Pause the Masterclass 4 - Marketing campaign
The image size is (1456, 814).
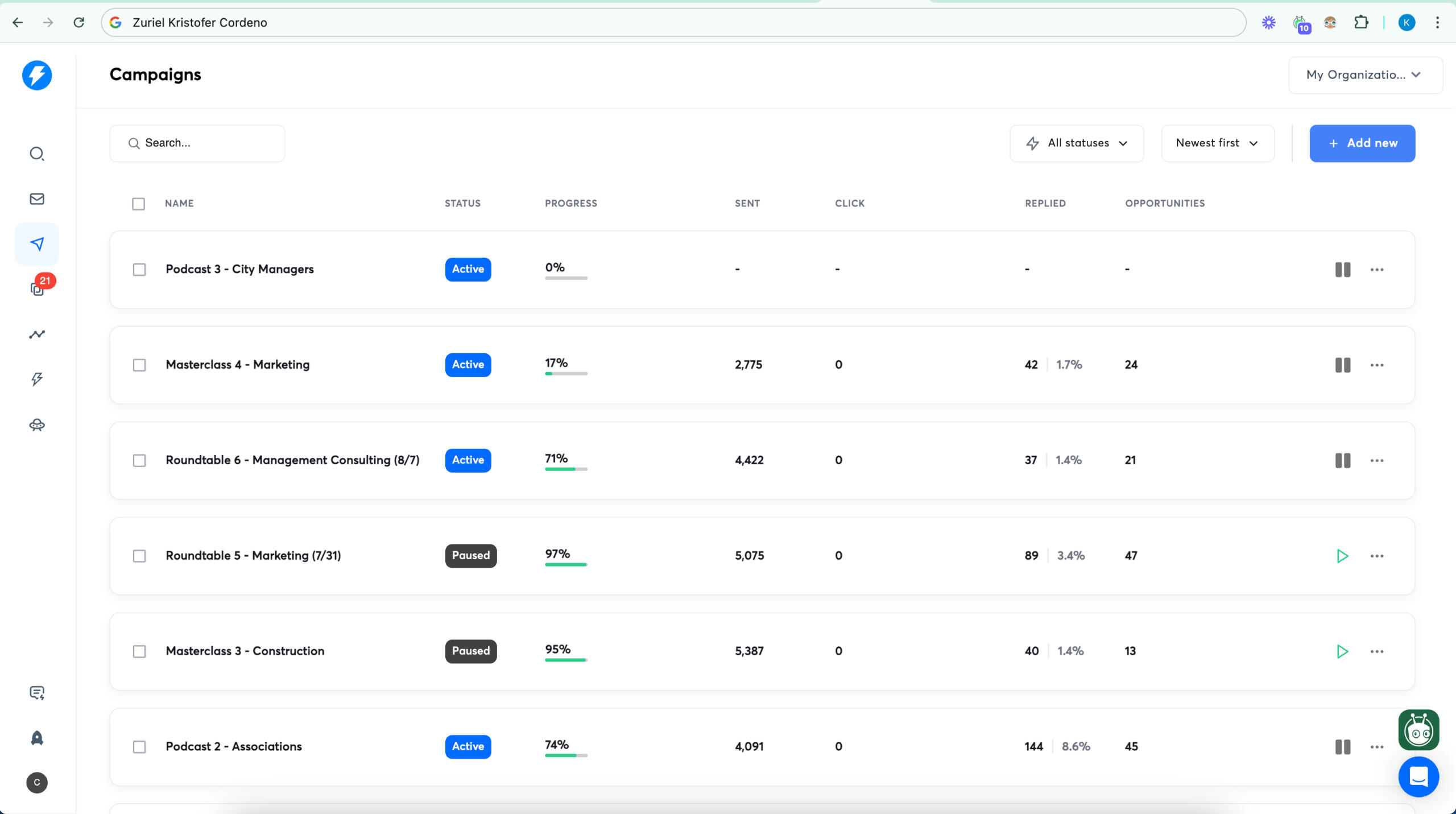[x=1342, y=365]
